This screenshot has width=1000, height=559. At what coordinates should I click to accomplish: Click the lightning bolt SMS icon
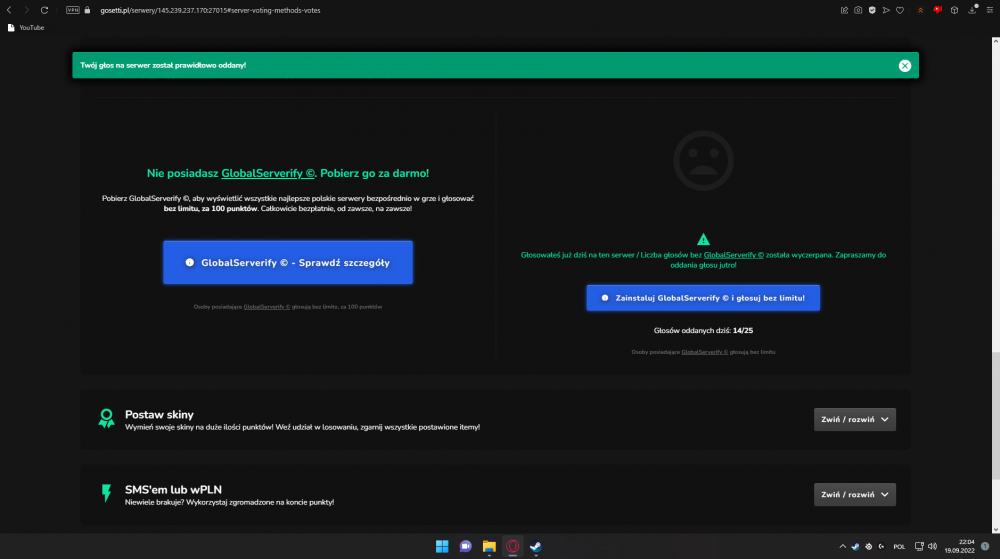pos(107,493)
